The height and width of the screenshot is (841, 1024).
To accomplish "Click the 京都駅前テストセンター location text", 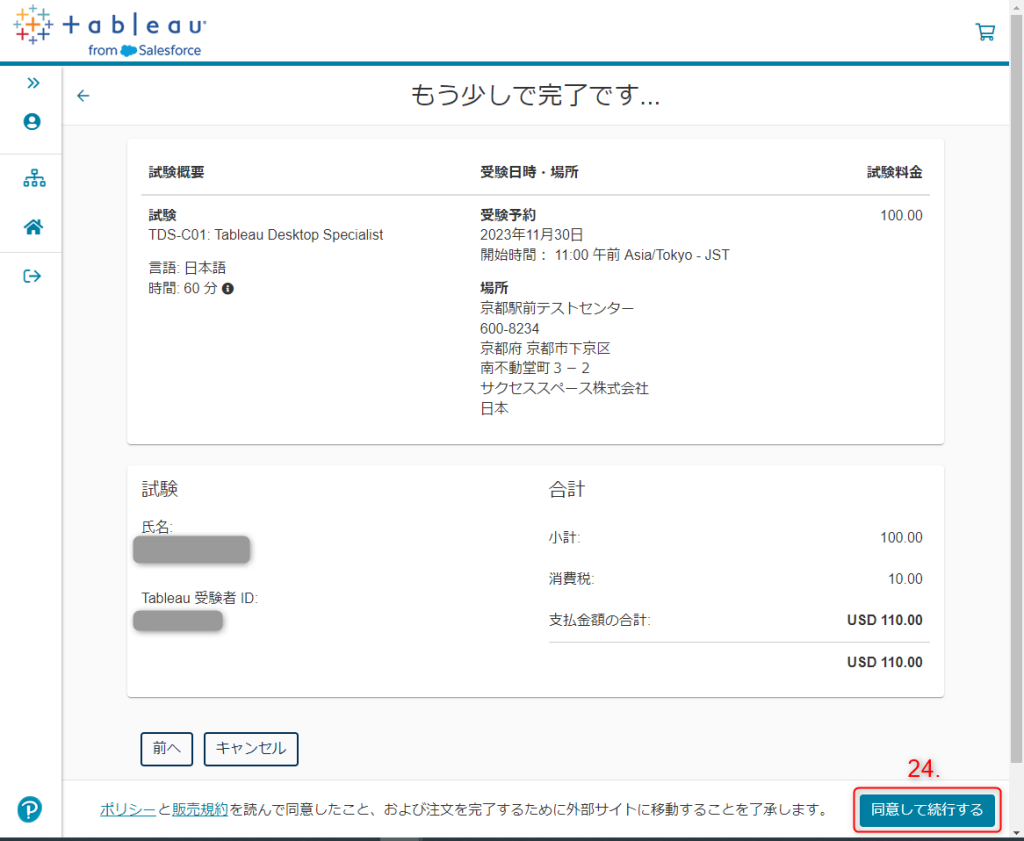I will click(557, 308).
